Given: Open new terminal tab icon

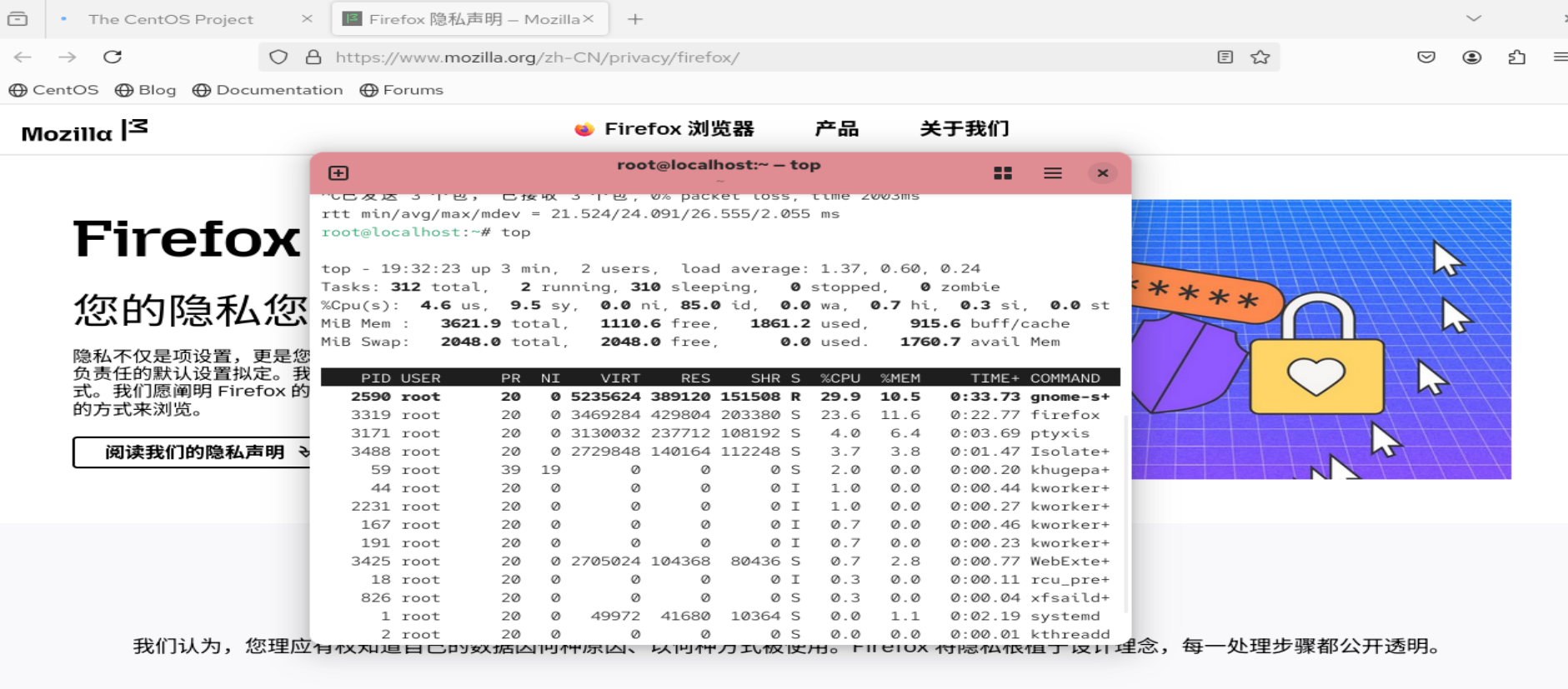Looking at the screenshot, I should 338,173.
